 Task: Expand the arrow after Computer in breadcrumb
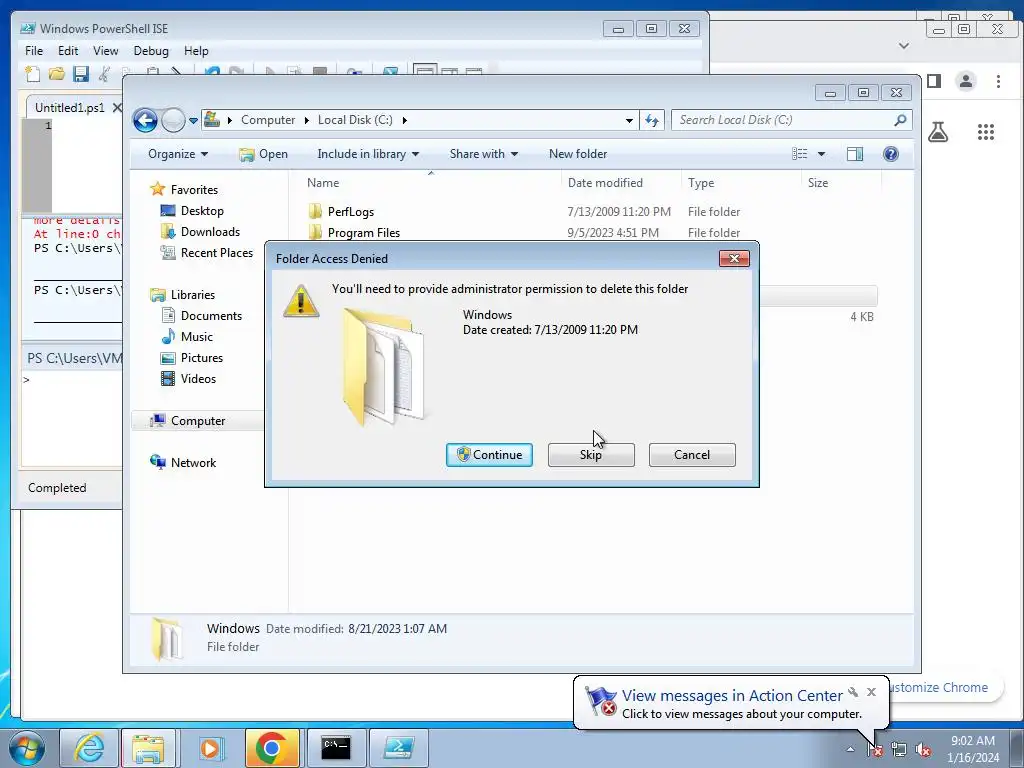tap(306, 120)
